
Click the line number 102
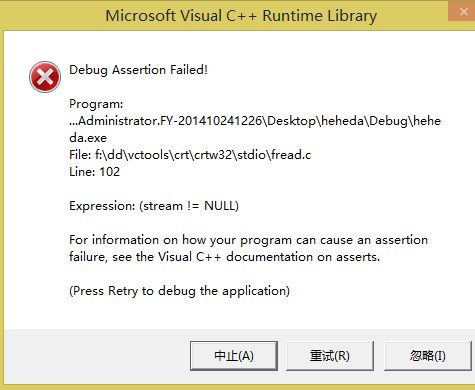point(109,172)
